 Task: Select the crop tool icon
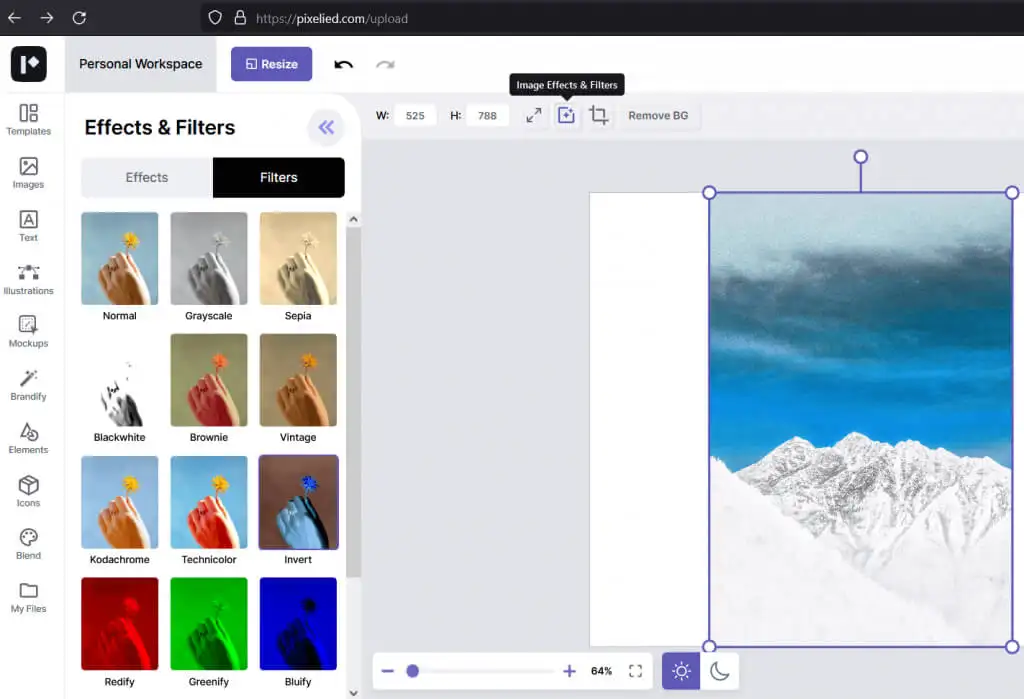pyautogui.click(x=599, y=115)
